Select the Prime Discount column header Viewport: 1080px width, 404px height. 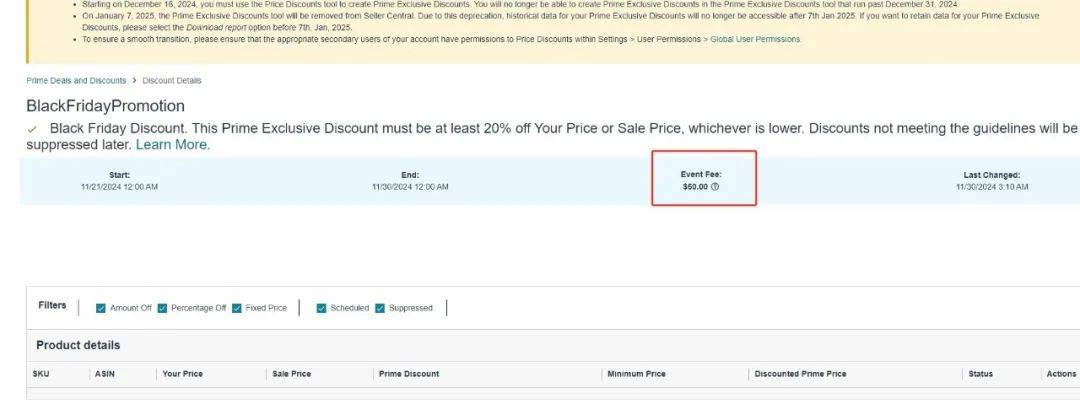409,374
